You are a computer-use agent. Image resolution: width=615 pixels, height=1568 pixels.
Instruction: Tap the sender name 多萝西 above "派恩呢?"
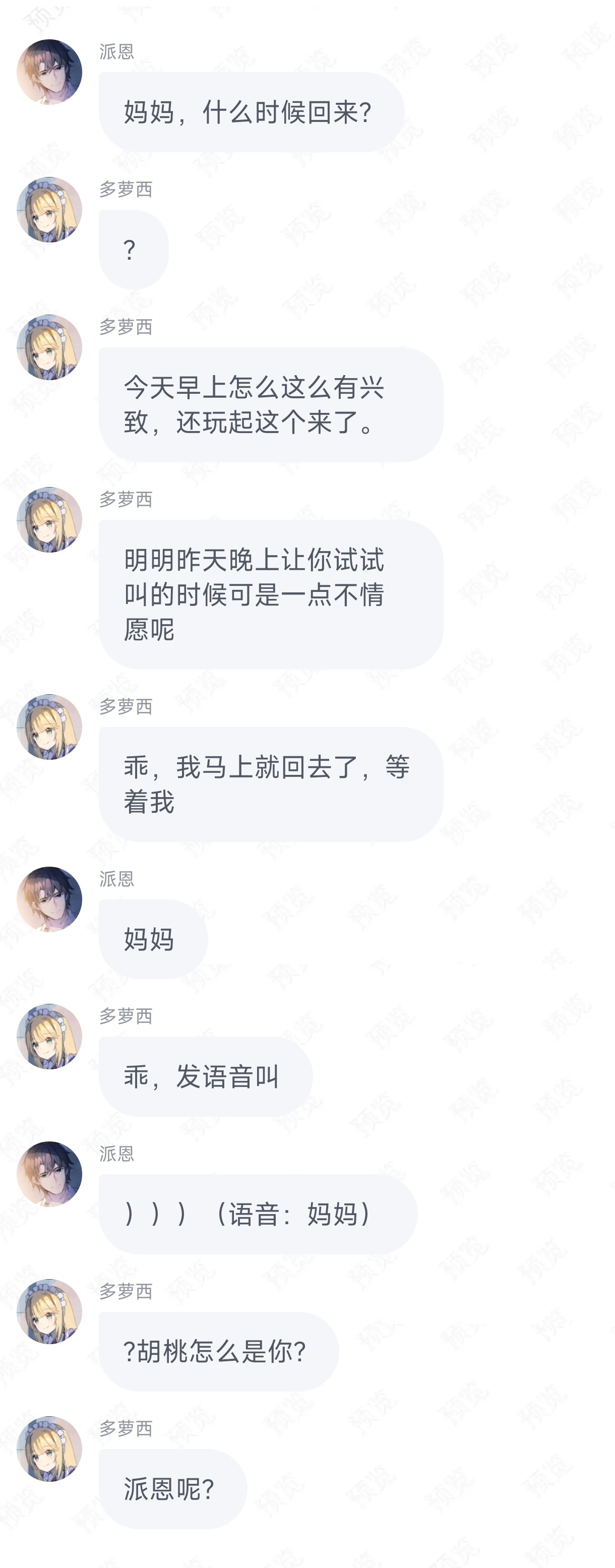126,1428
